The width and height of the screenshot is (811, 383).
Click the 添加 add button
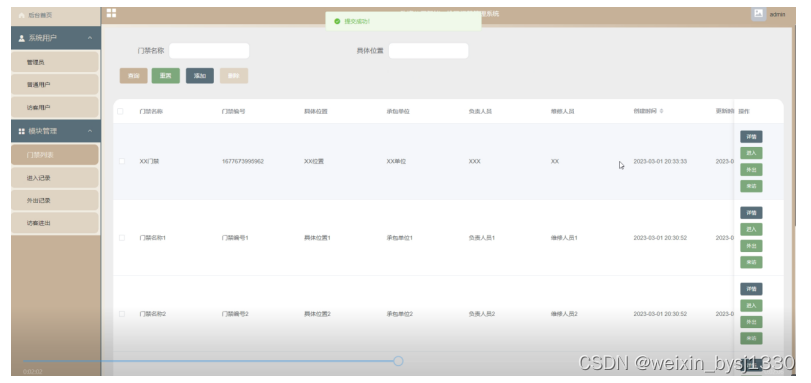[200, 76]
